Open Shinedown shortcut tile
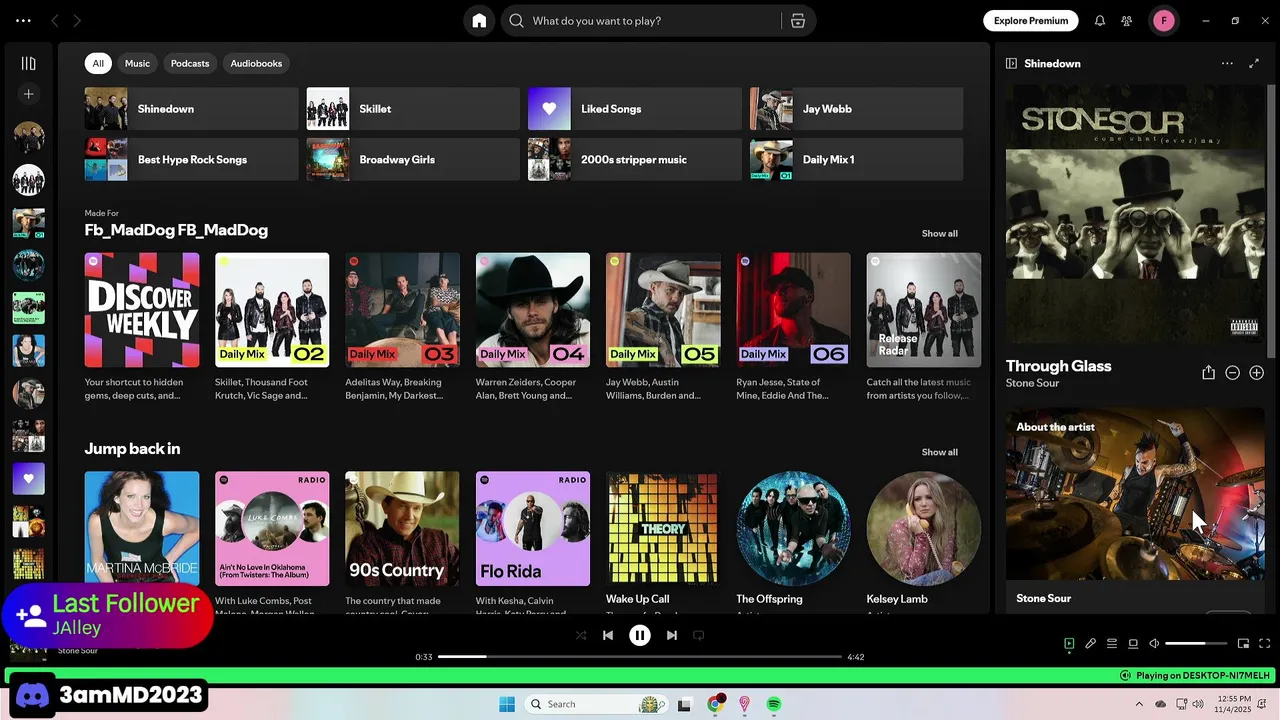This screenshot has height=720, width=1280. tap(192, 109)
